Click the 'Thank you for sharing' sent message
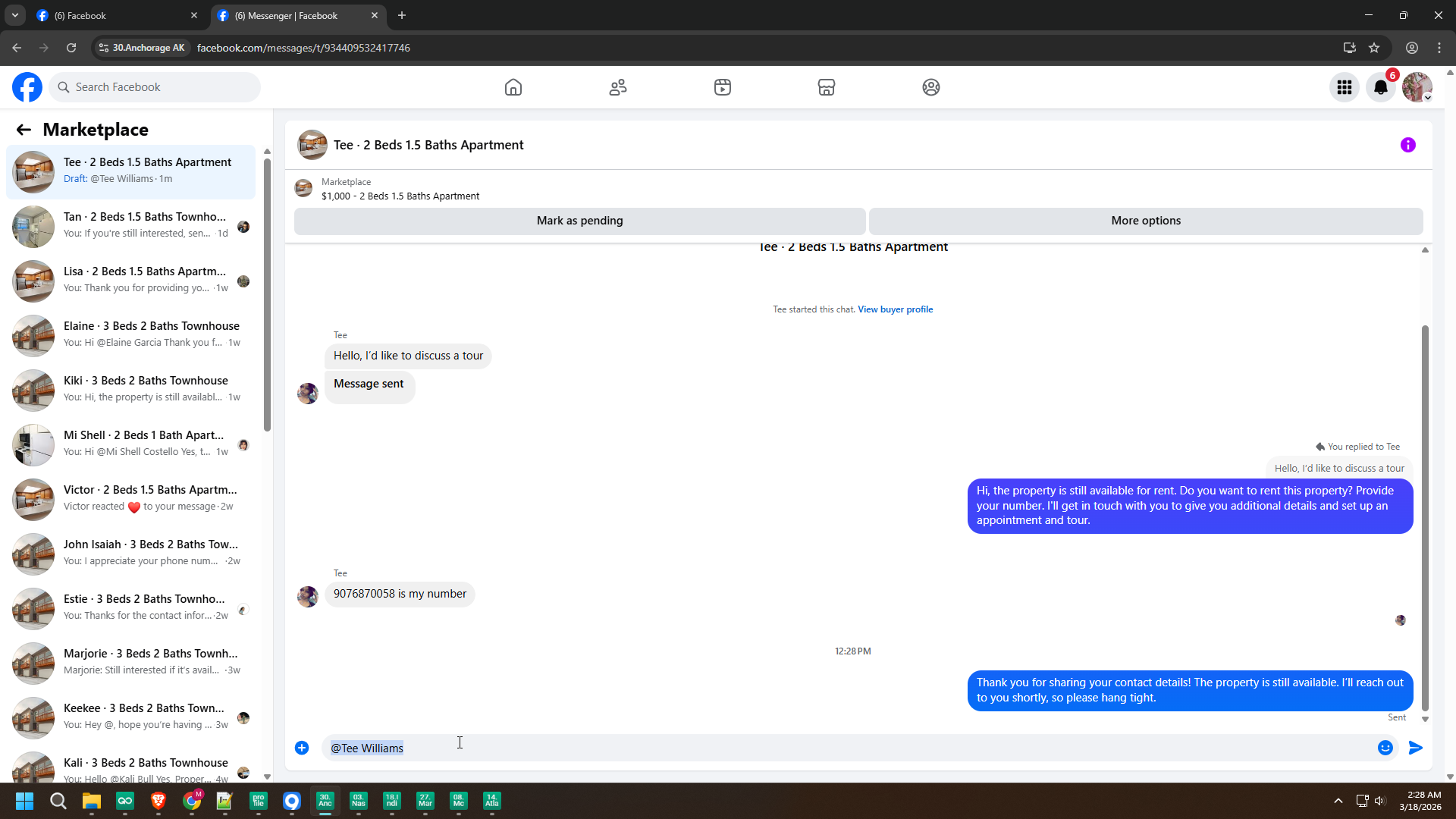The width and height of the screenshot is (1456, 819). (1190, 690)
